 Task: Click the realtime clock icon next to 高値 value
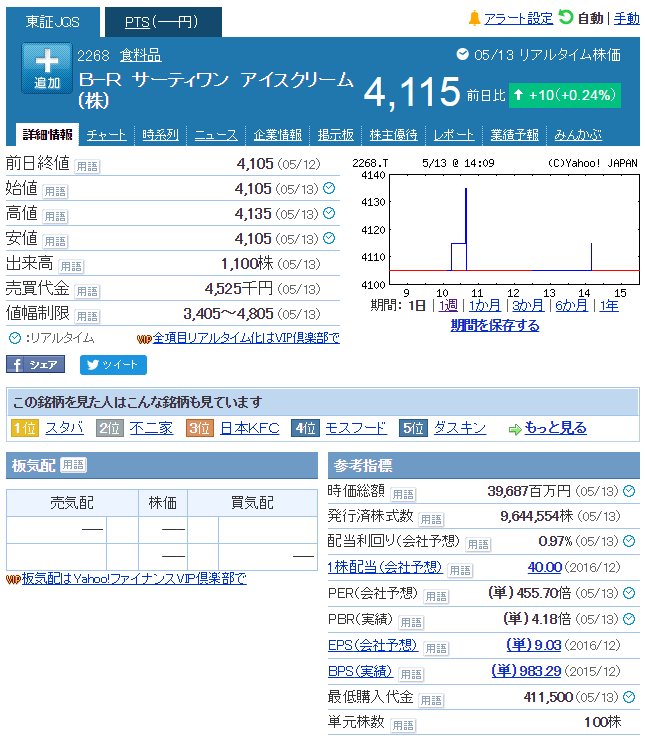(329, 213)
